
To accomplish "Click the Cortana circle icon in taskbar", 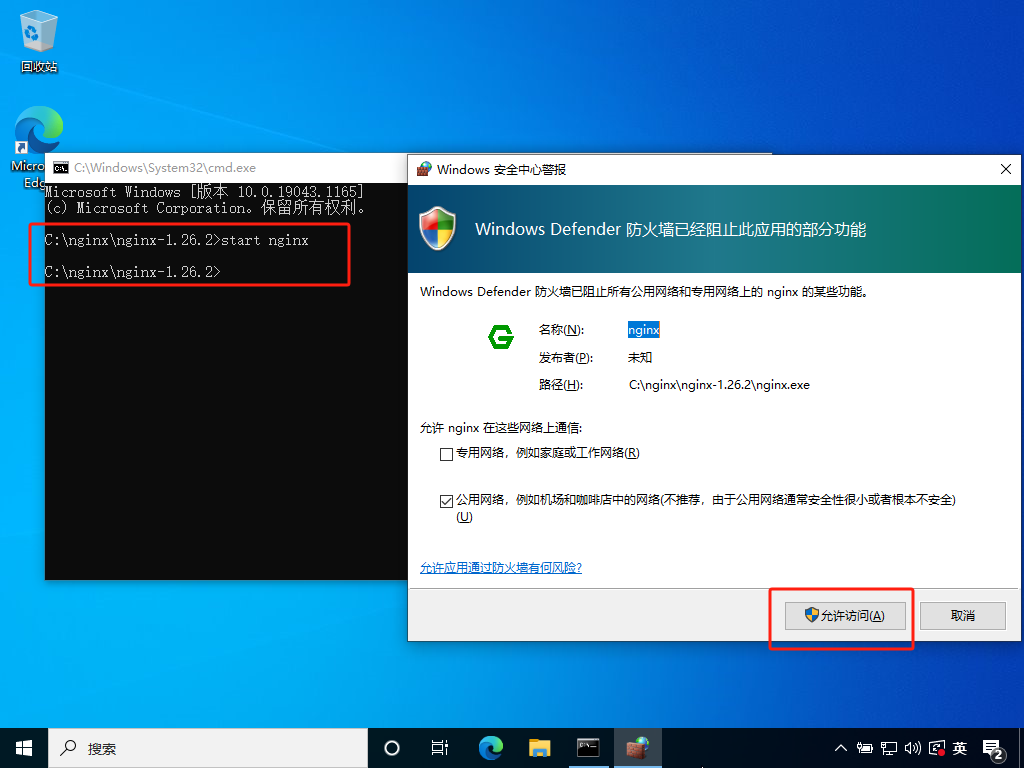I will tap(392, 747).
